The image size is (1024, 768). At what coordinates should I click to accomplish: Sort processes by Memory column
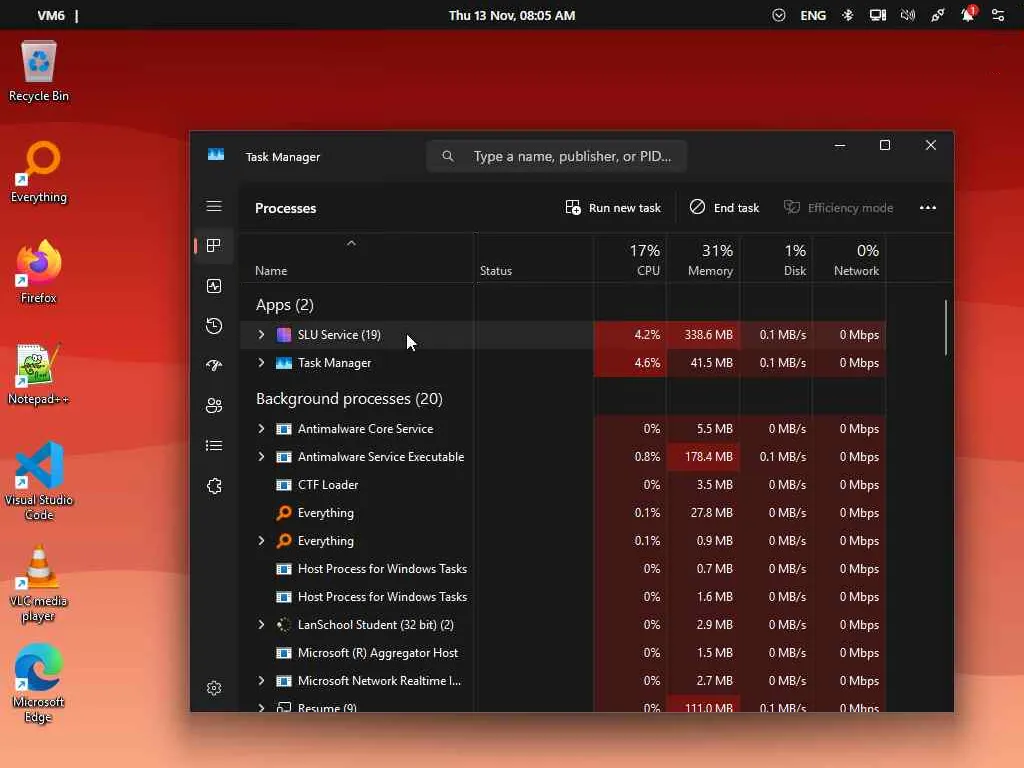pos(703,259)
